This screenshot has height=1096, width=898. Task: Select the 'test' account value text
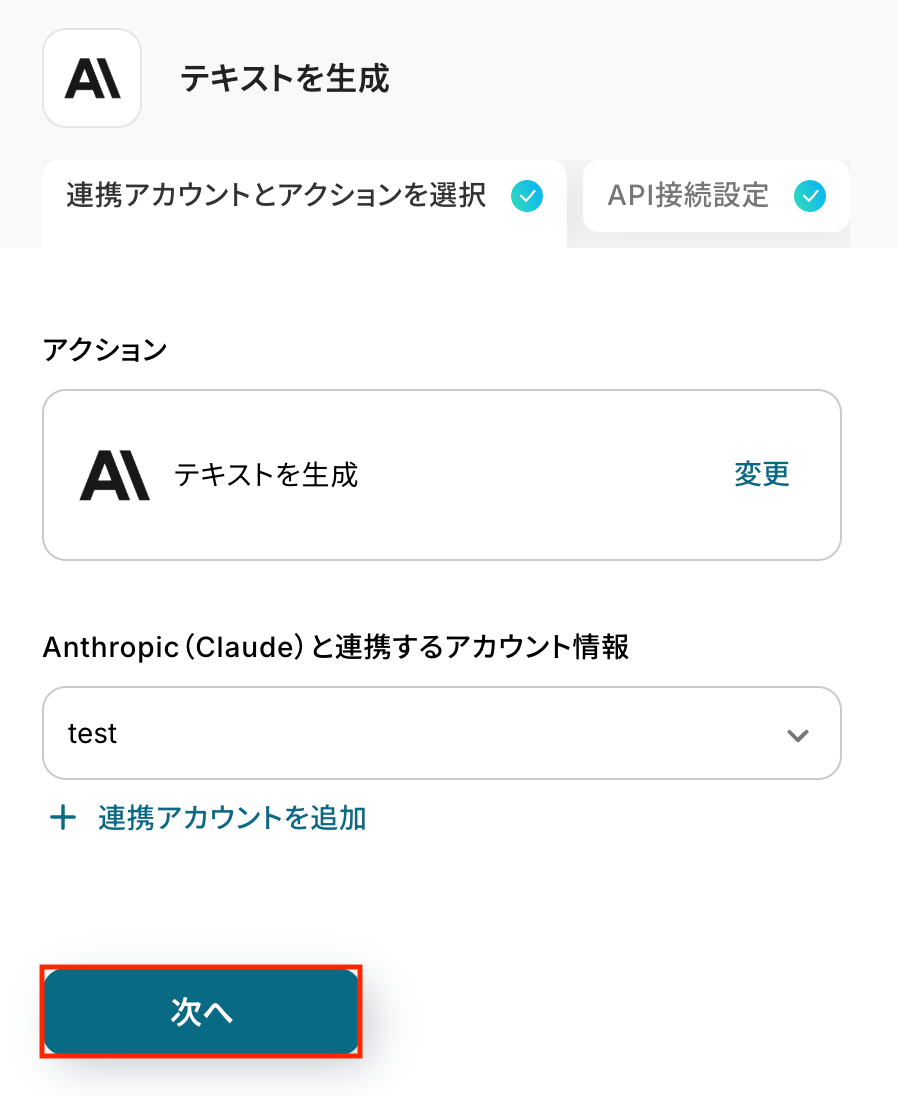click(92, 734)
